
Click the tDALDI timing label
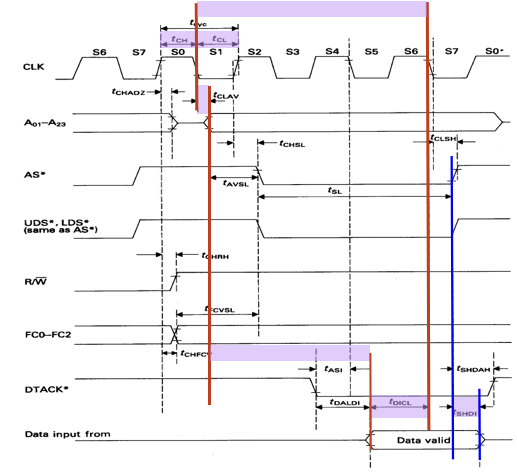345,402
